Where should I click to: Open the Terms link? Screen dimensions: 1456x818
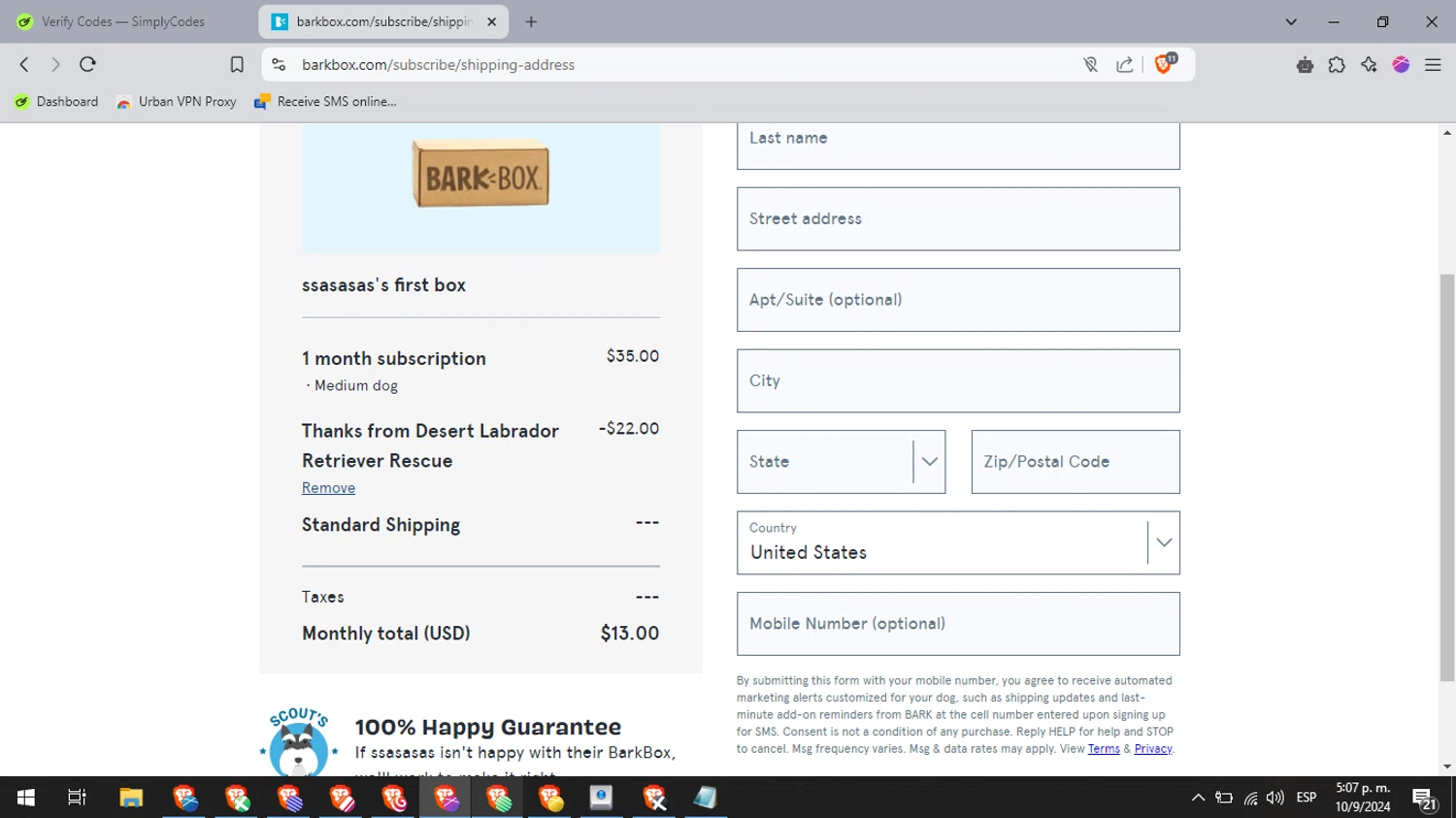click(x=1104, y=748)
